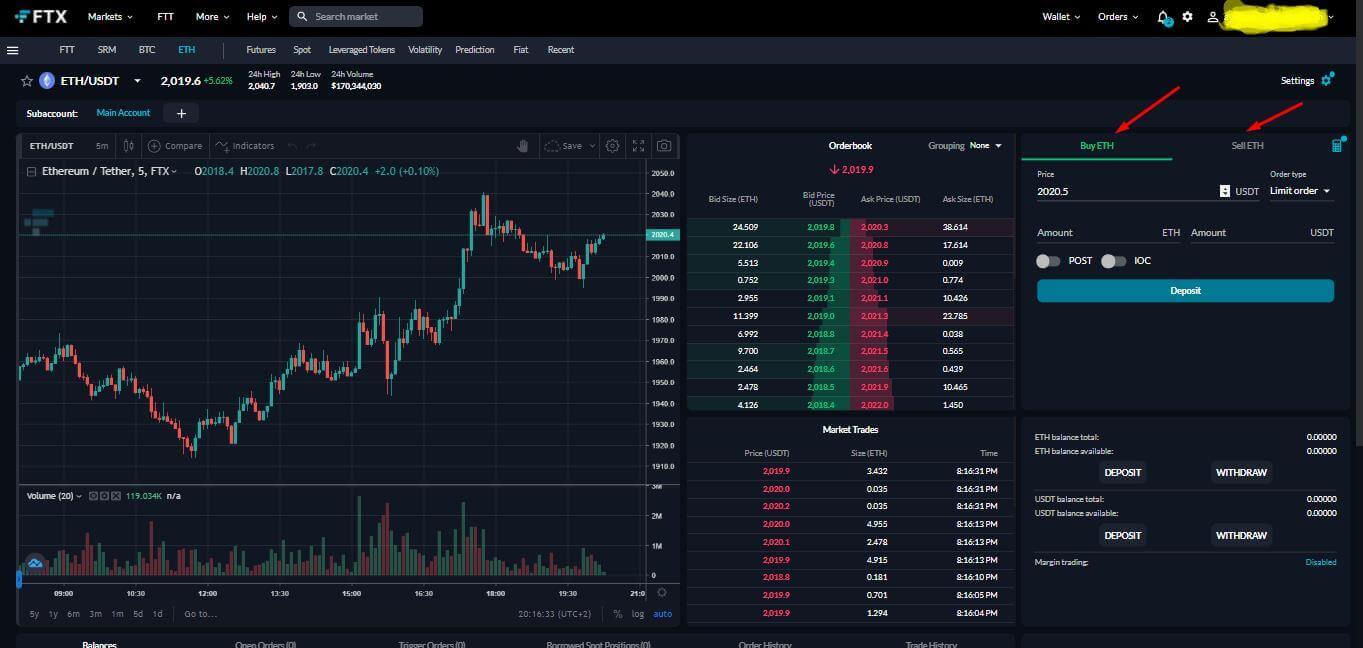Open the order calculator icon

point(1337,146)
